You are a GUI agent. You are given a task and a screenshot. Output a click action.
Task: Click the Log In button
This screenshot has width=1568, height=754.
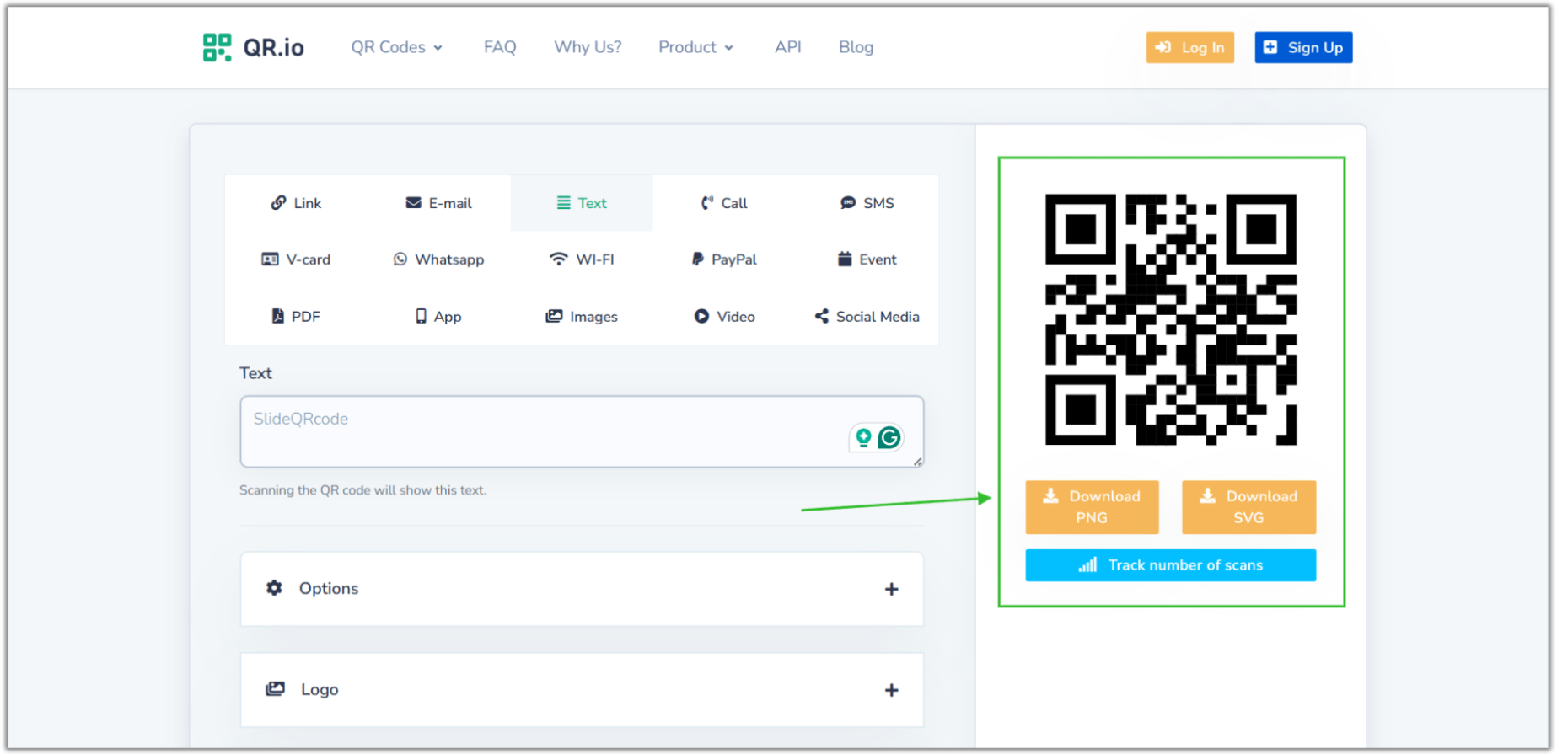point(1189,47)
